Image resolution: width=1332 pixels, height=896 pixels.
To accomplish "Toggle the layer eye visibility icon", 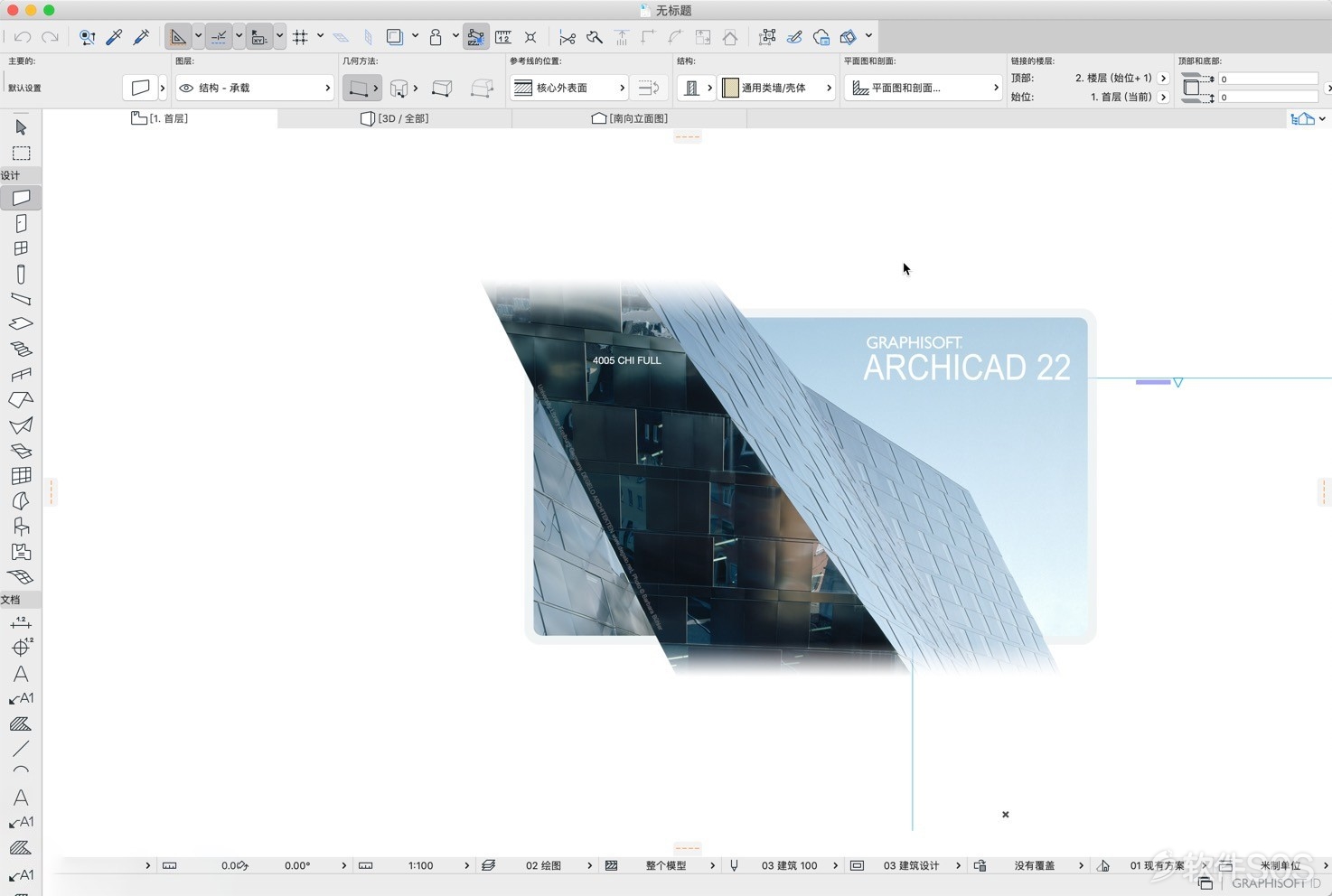I will 186,88.
